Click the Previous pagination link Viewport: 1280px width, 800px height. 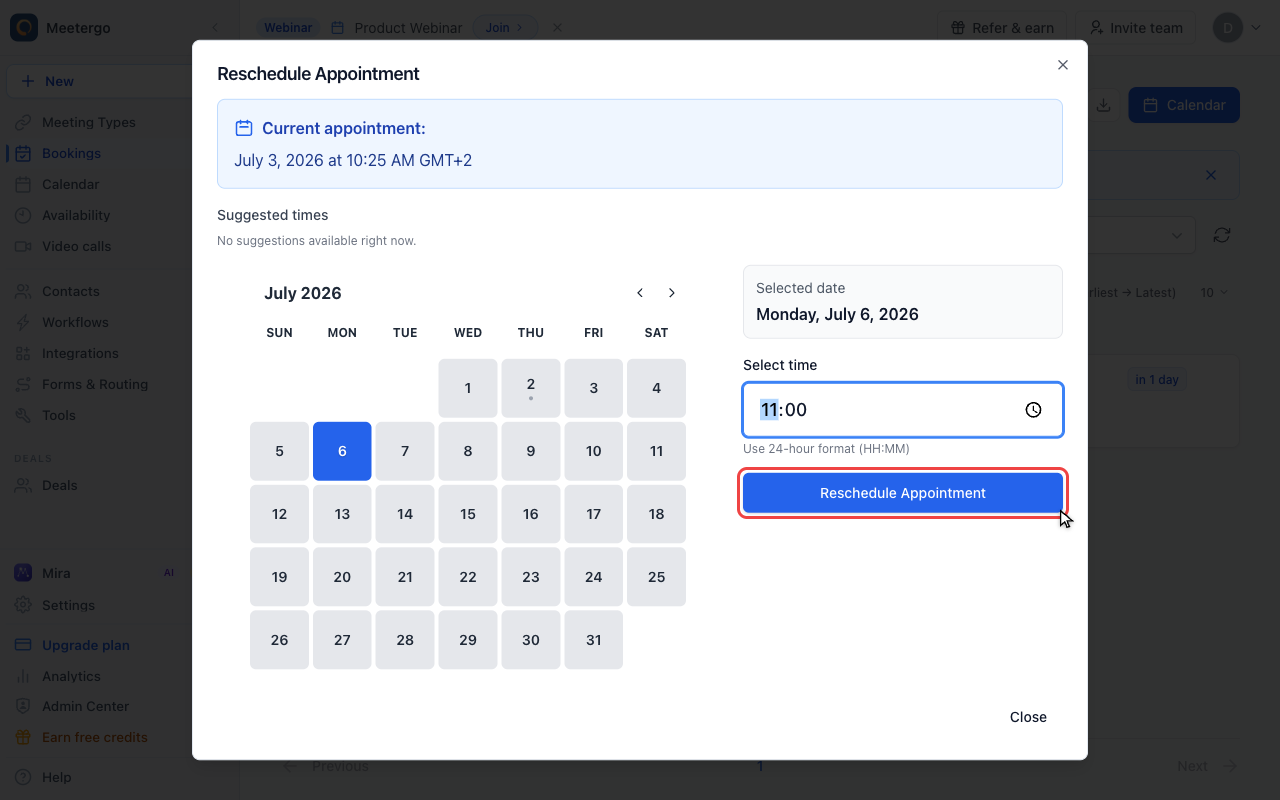click(326, 766)
